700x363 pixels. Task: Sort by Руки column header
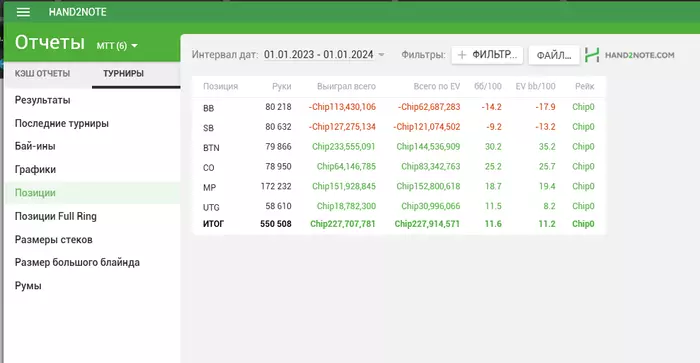coord(282,86)
